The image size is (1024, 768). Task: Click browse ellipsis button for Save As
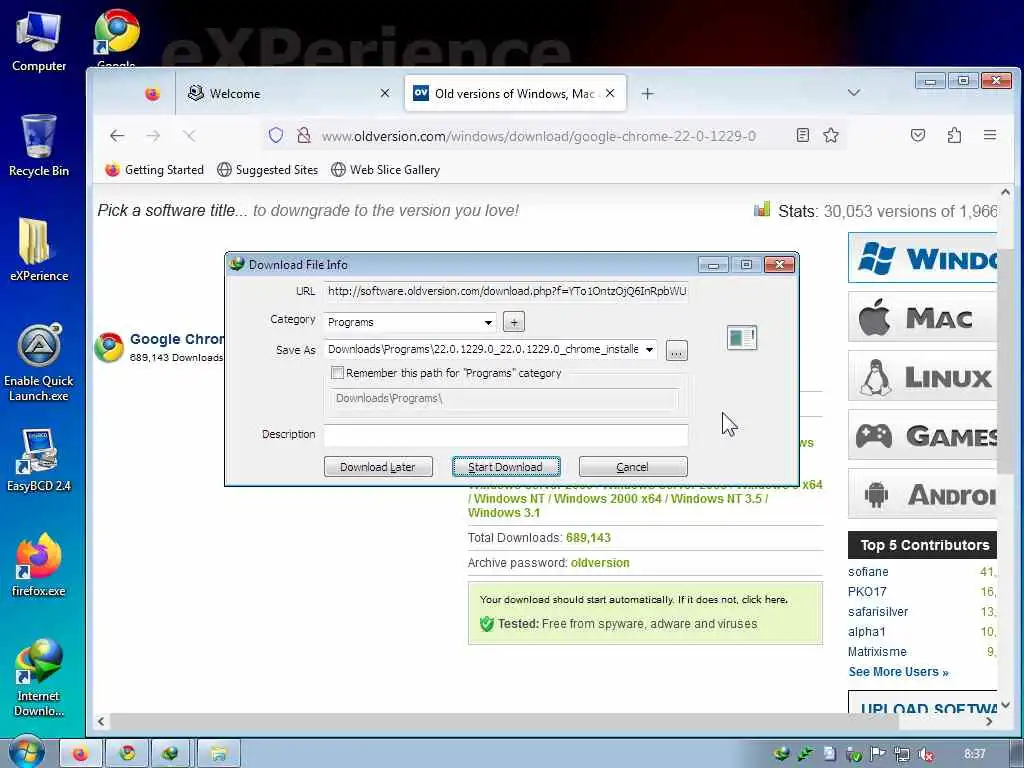(x=677, y=351)
